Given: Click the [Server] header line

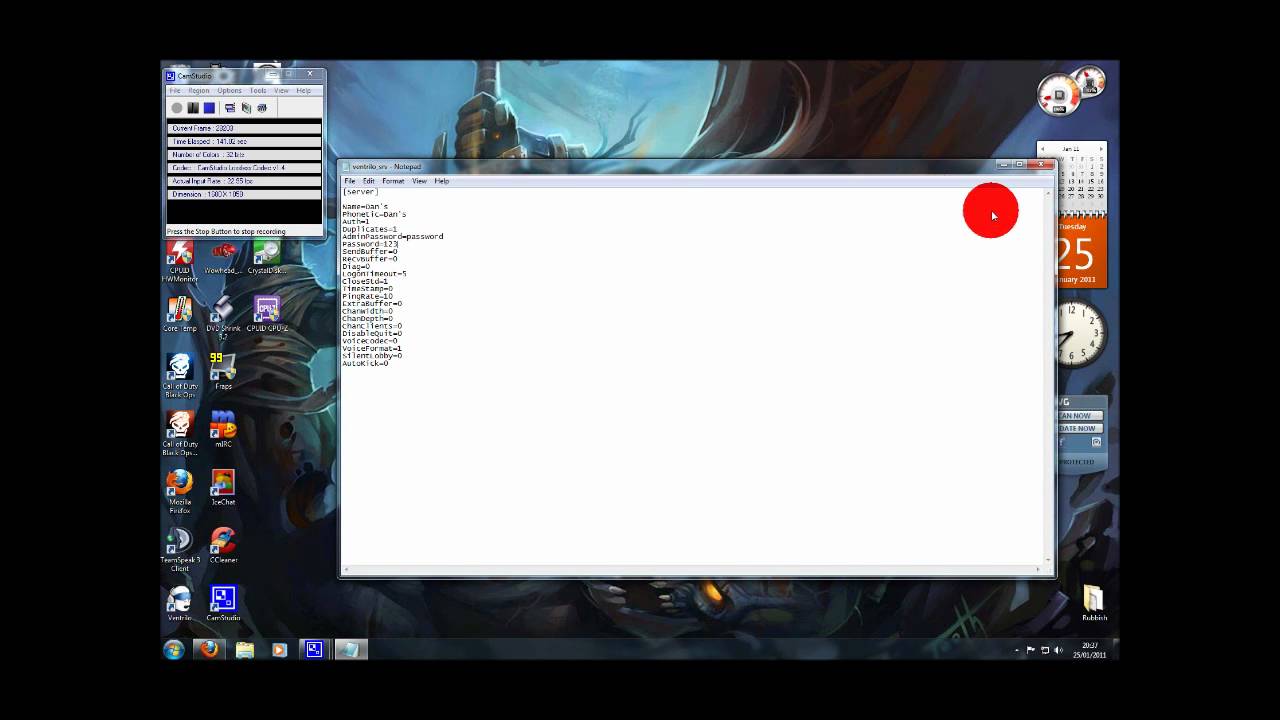Looking at the screenshot, I should pos(360,191).
